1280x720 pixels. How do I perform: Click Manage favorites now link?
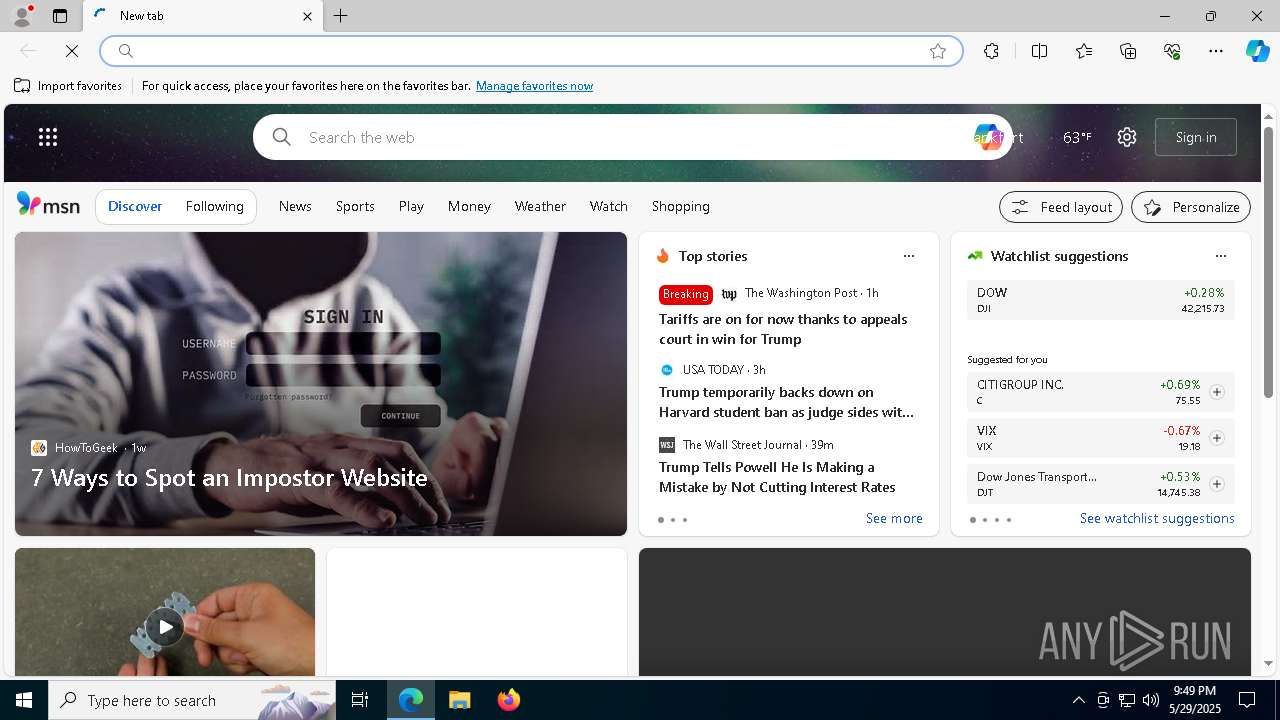[534, 86]
